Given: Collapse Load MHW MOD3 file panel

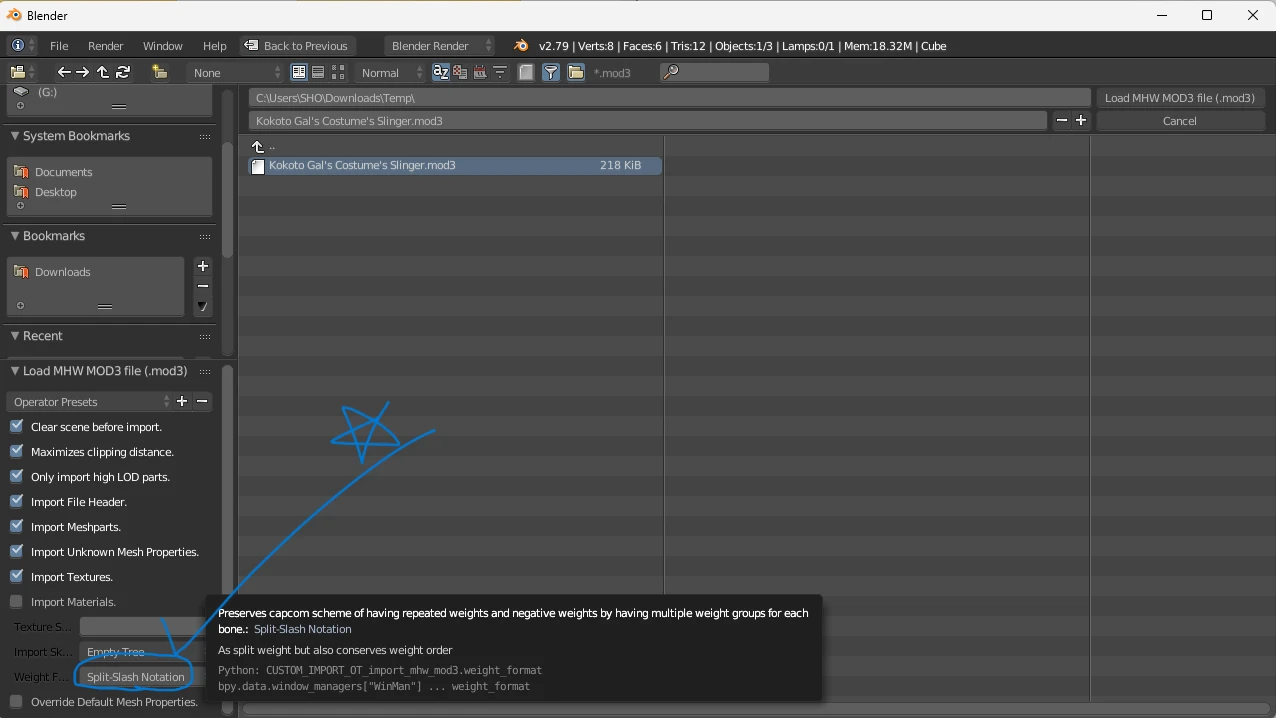Looking at the screenshot, I should pos(15,371).
